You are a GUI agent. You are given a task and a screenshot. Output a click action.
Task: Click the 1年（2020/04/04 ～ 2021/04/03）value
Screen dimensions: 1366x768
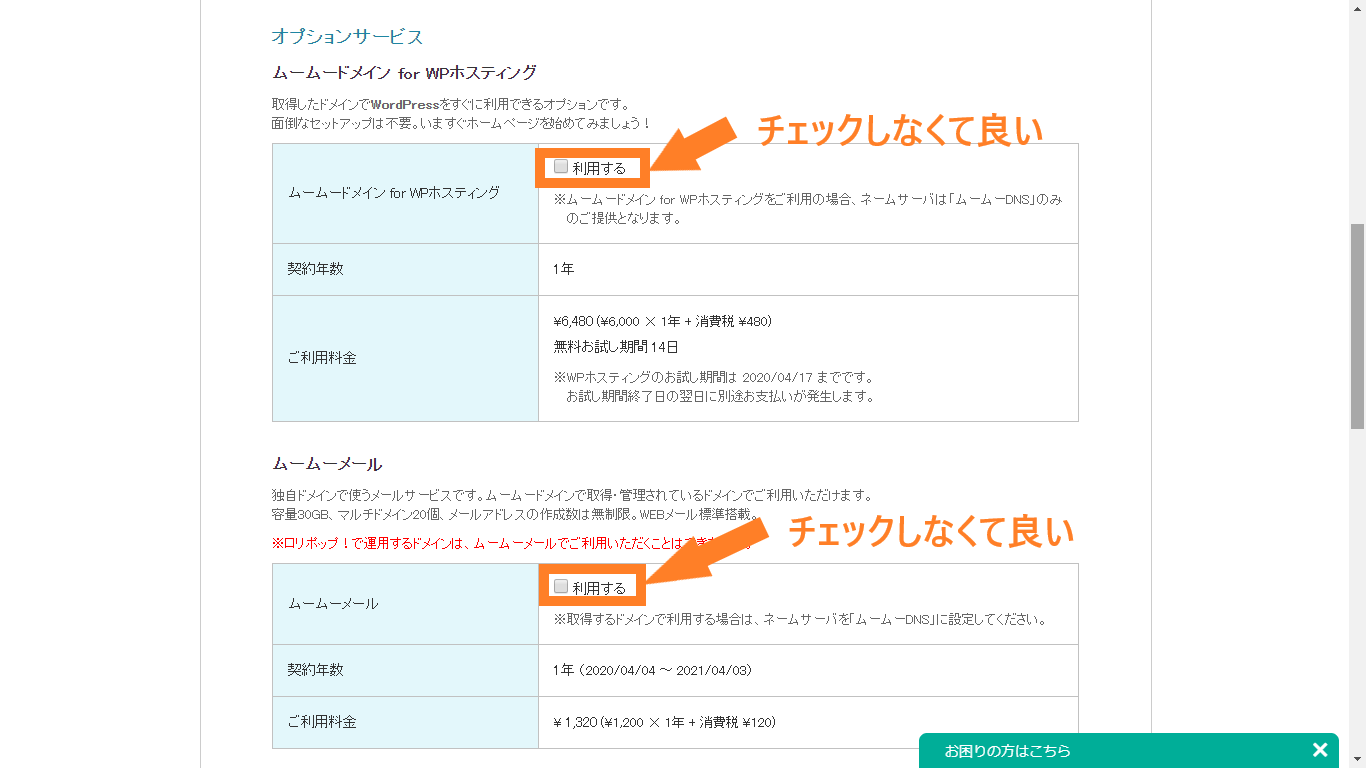[x=652, y=670]
